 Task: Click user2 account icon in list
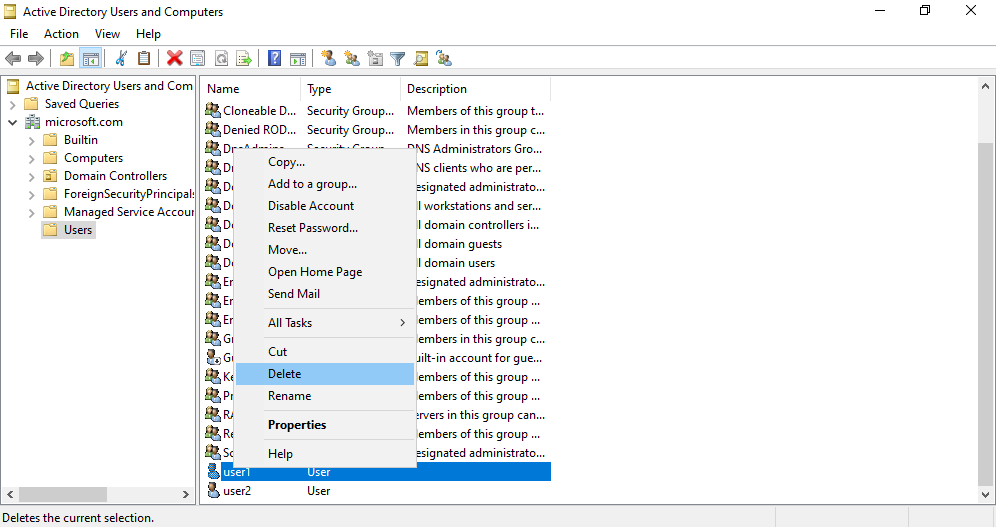point(213,490)
